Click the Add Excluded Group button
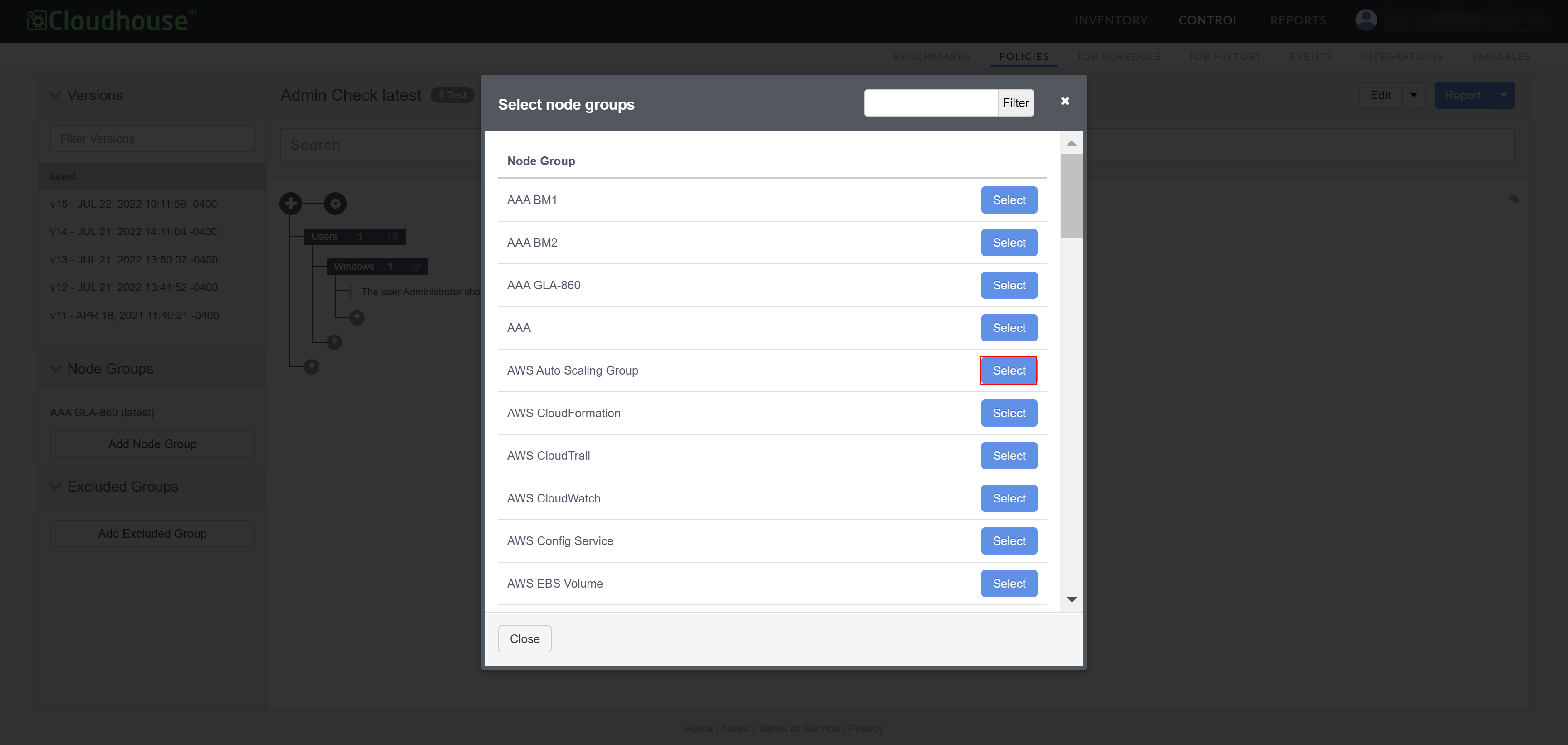 pos(152,533)
